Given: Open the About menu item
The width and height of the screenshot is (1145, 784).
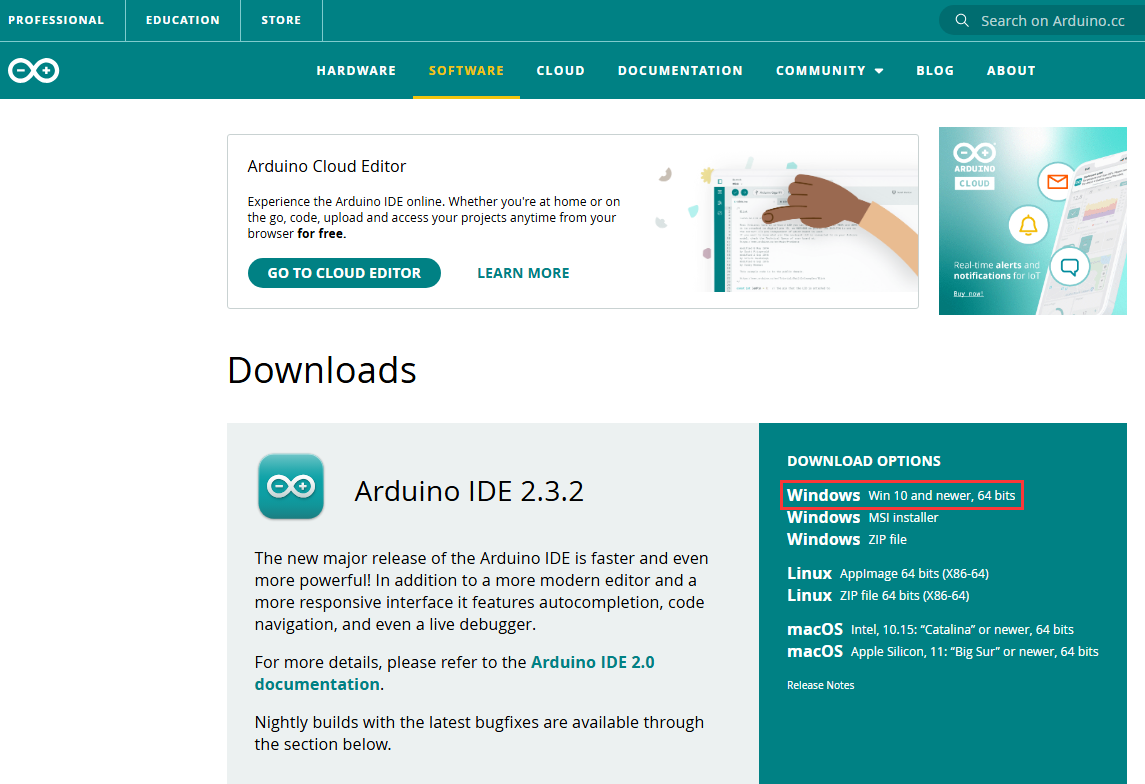Looking at the screenshot, I should (x=1011, y=71).
